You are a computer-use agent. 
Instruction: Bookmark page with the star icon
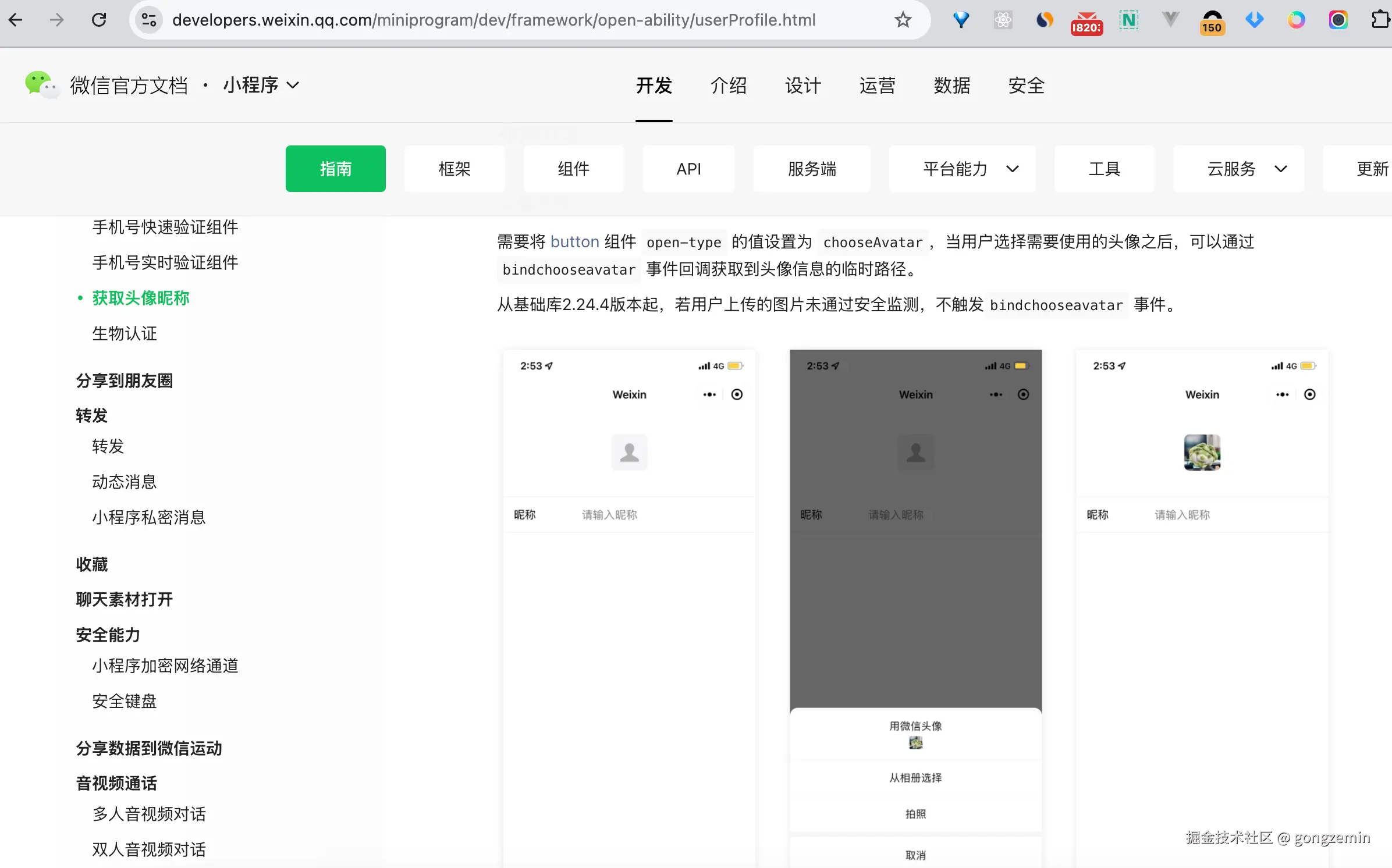(903, 20)
